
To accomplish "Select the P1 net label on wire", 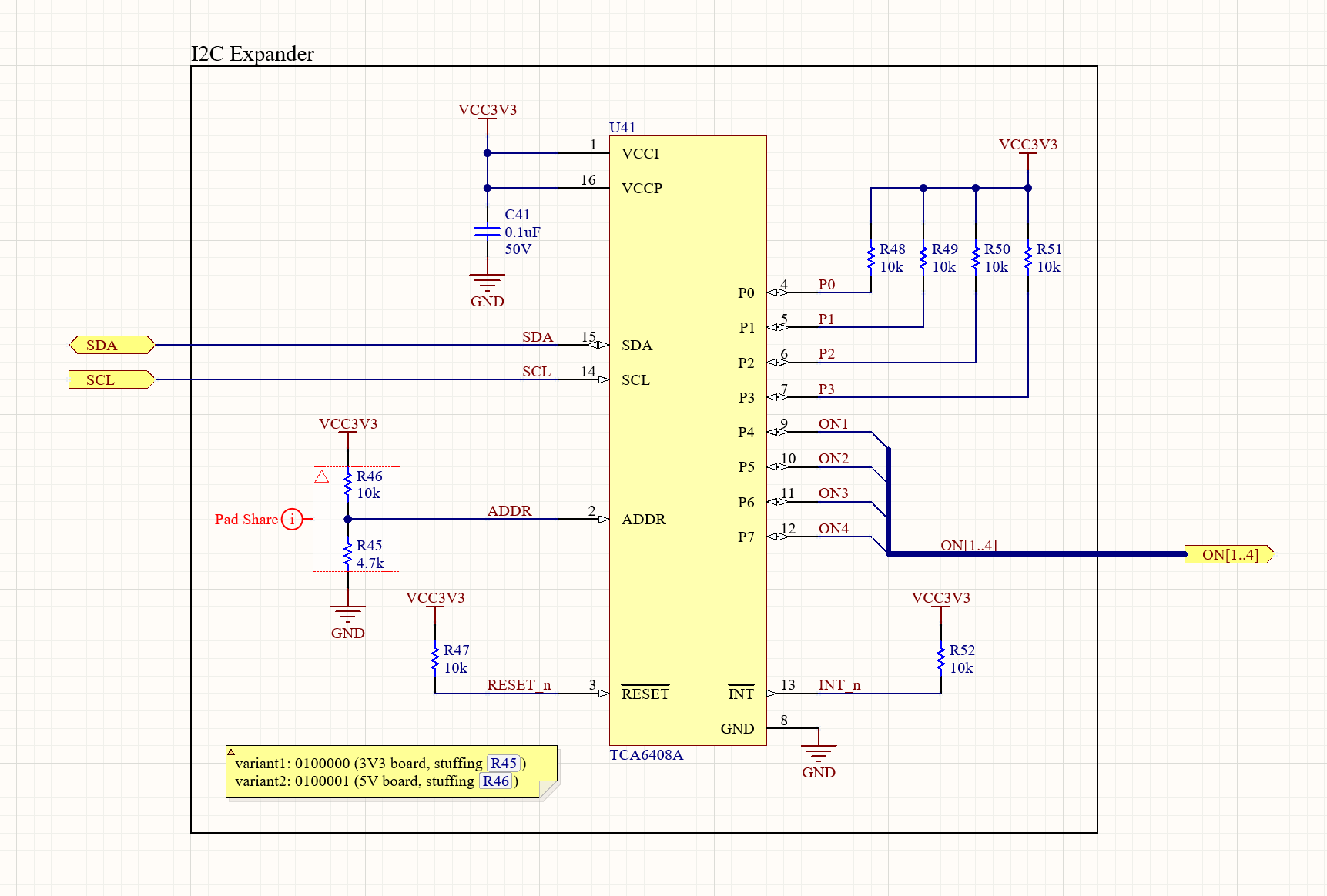I will 826,319.
